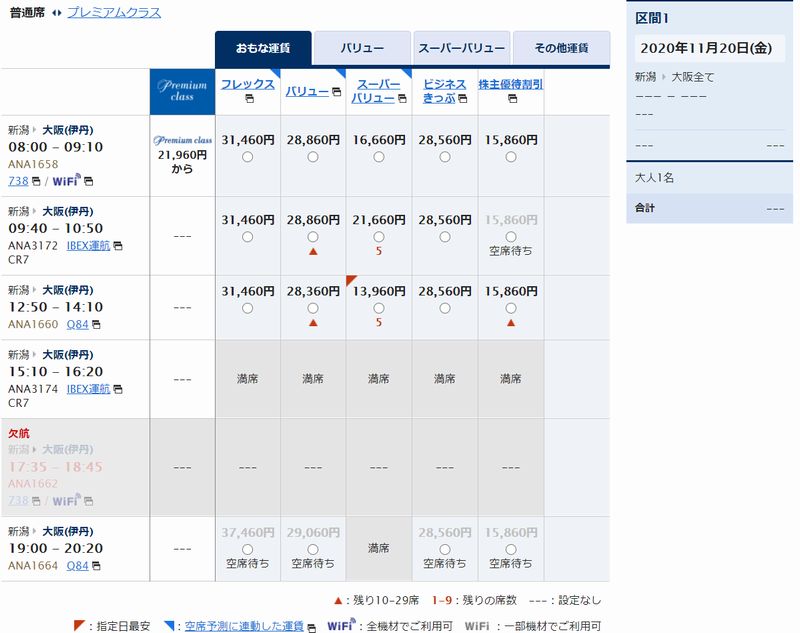Click the 新潟 大阪全て route text
The image size is (800, 633).
tap(674, 77)
